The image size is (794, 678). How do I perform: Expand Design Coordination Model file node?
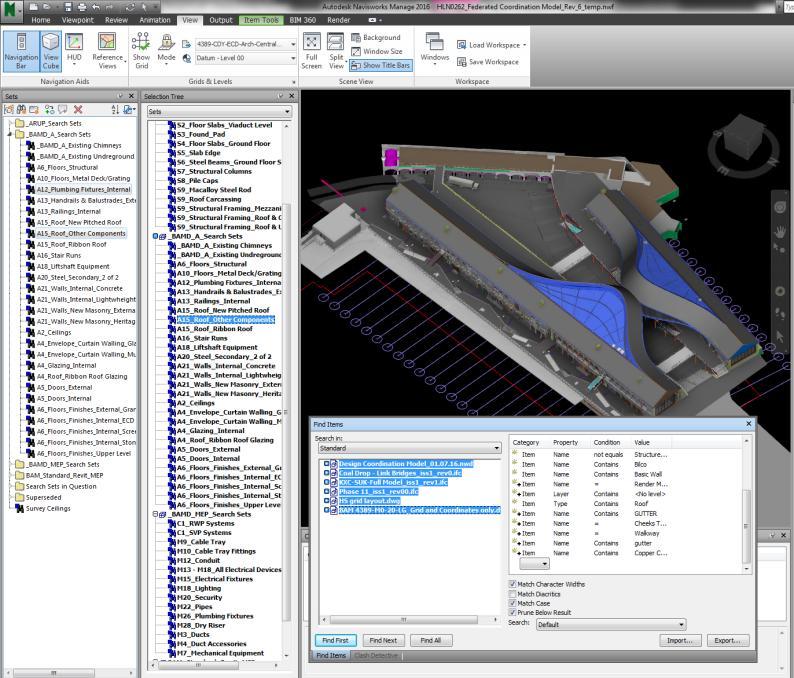[x=327, y=463]
